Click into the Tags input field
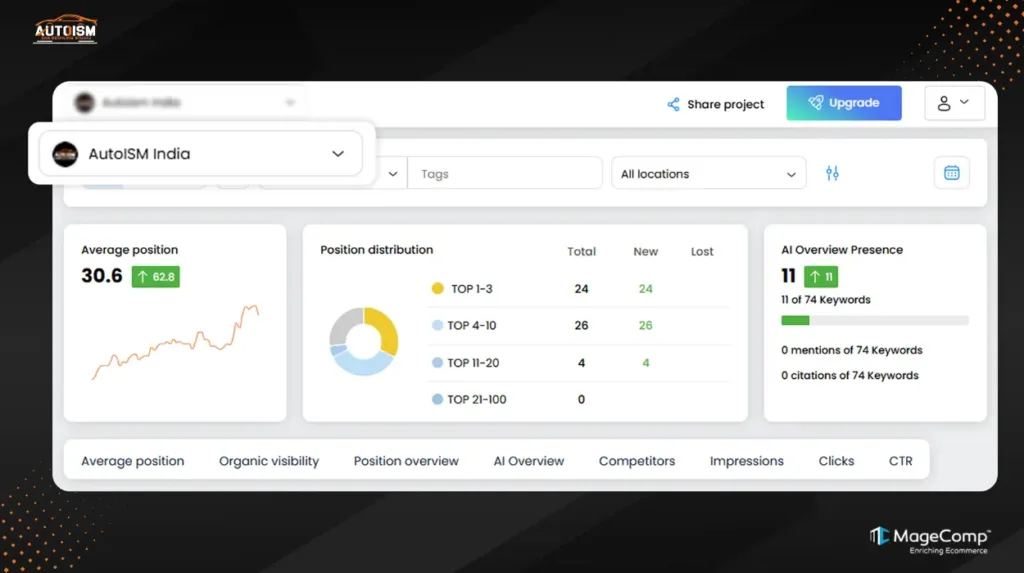 [x=505, y=173]
